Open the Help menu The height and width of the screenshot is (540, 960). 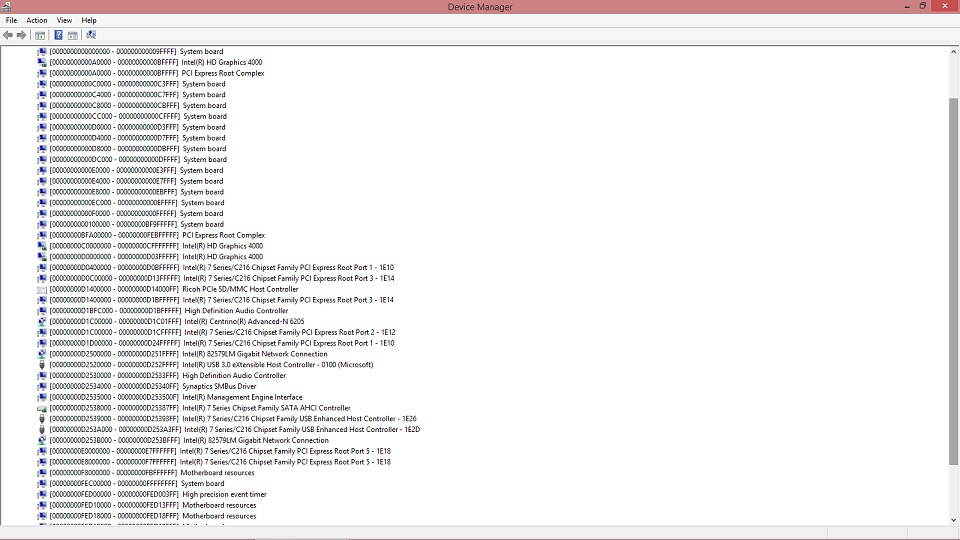point(89,20)
